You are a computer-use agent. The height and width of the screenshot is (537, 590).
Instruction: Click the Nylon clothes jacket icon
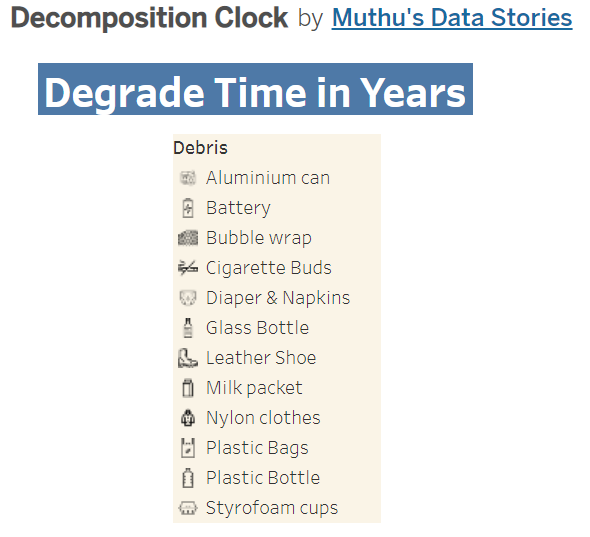click(188, 418)
